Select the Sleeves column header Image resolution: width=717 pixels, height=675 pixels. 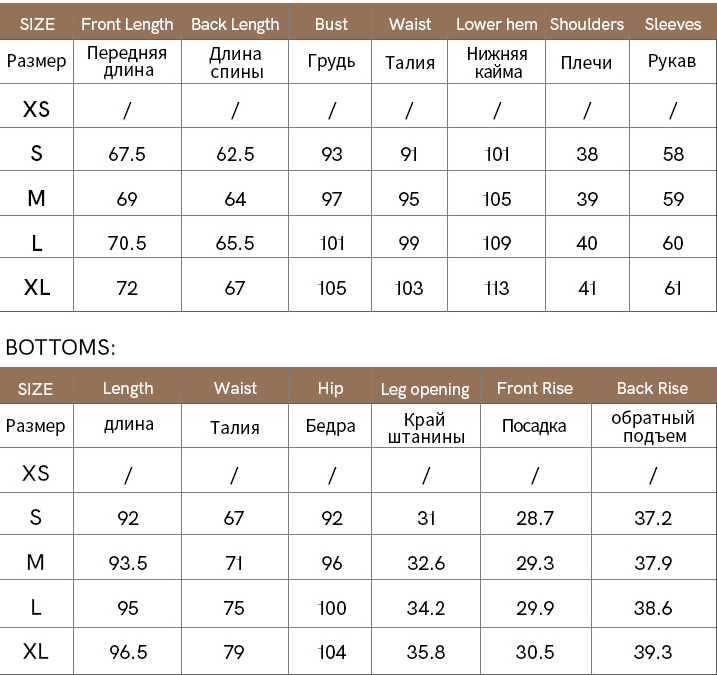(x=673, y=24)
